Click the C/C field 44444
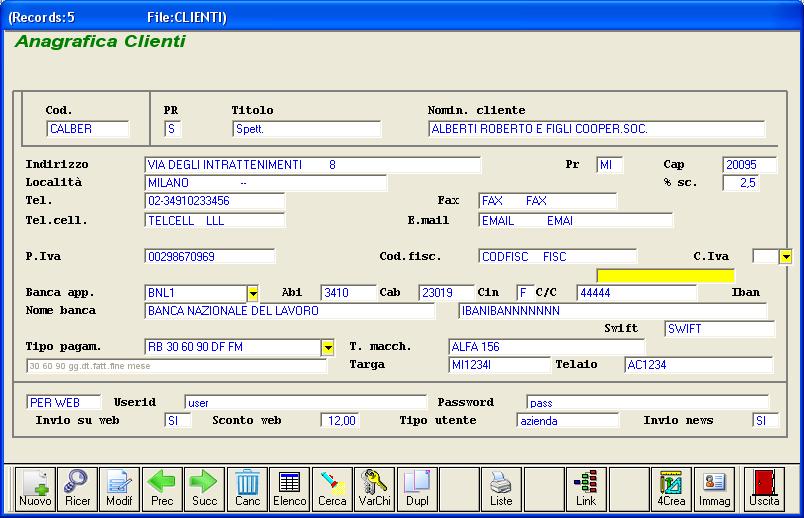Image resolution: width=804 pixels, height=518 pixels. 636,293
